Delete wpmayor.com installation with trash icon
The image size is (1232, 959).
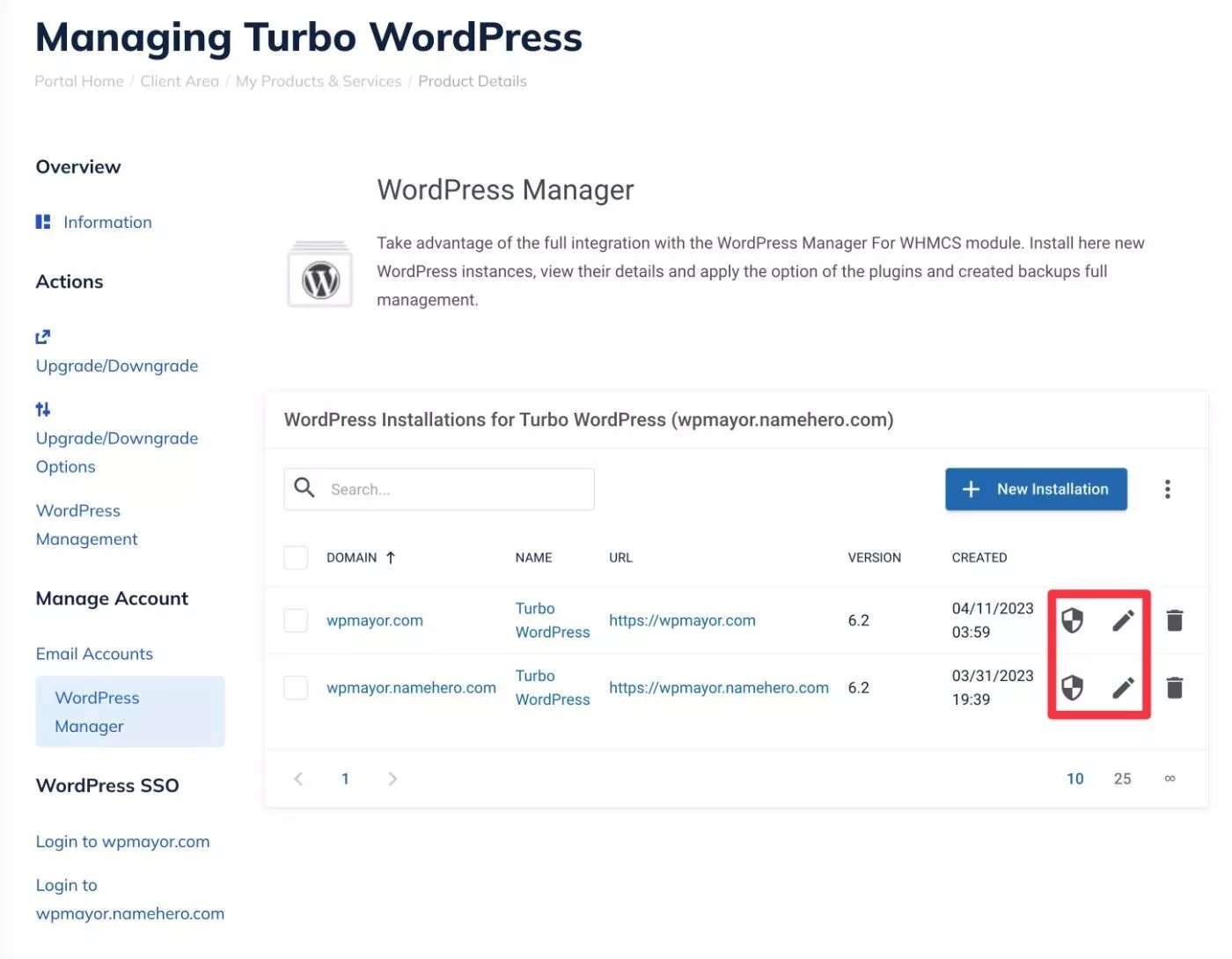click(x=1174, y=620)
